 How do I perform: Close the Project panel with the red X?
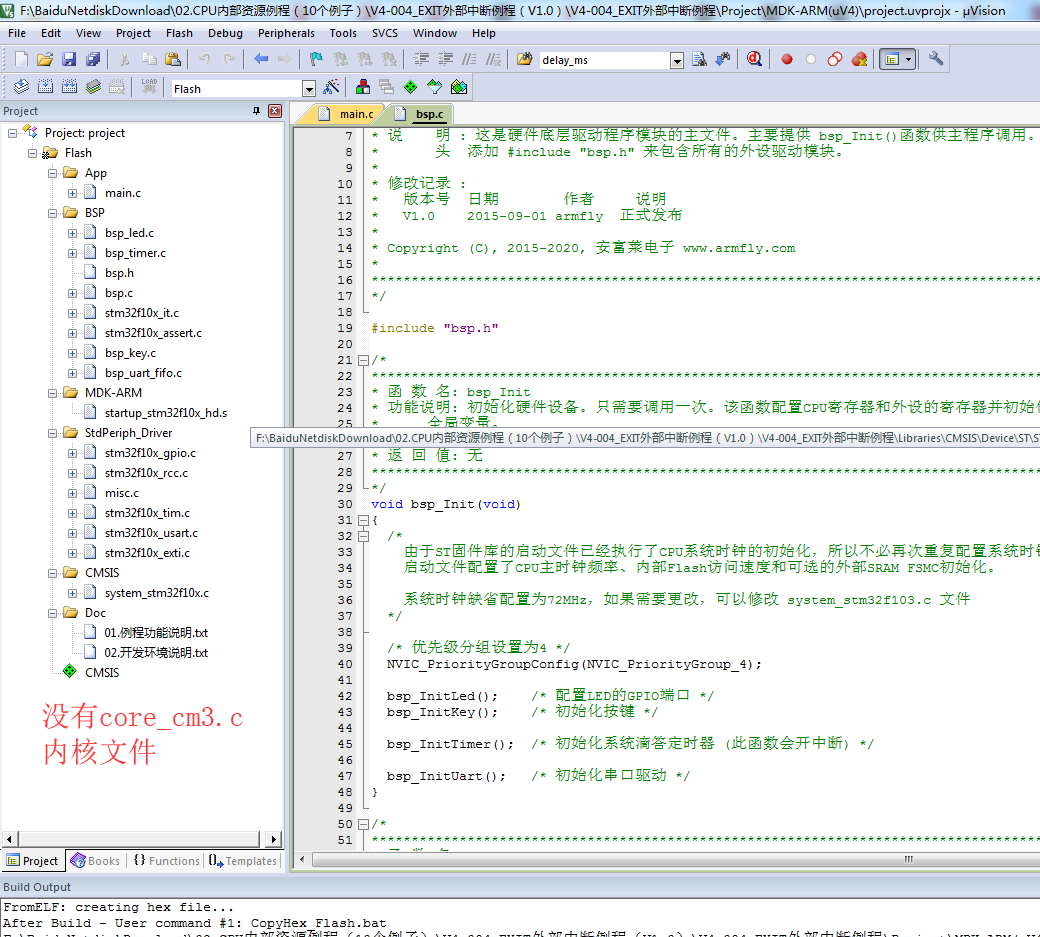pos(275,111)
